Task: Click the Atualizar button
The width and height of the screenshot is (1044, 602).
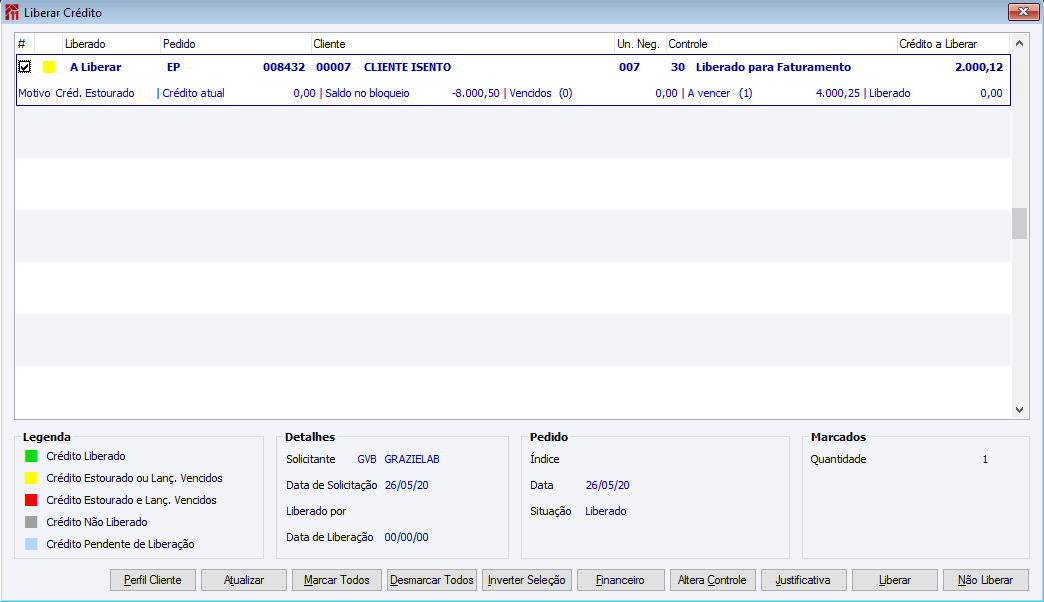Action: tap(244, 580)
